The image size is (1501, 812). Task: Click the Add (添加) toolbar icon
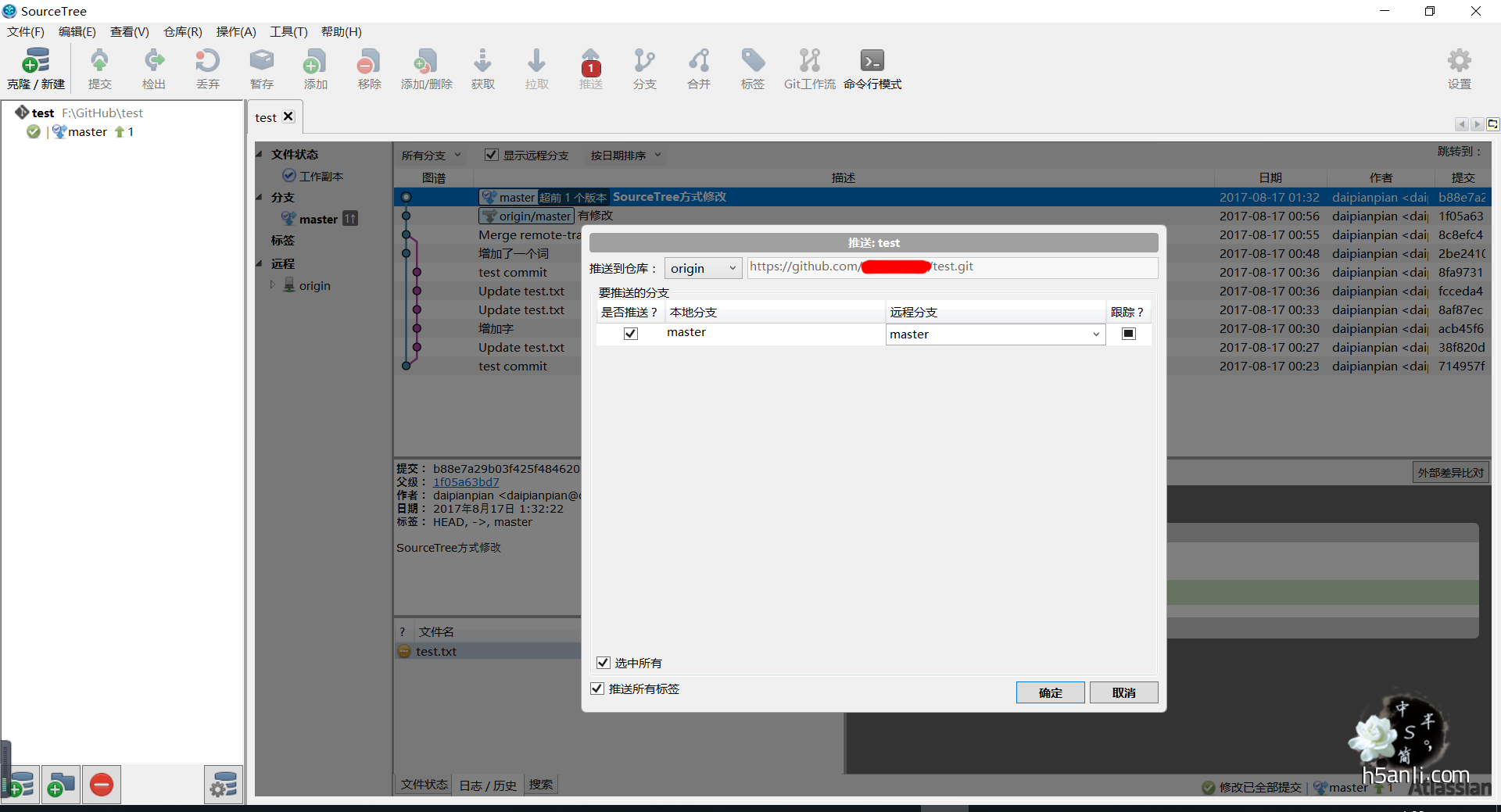coord(315,68)
